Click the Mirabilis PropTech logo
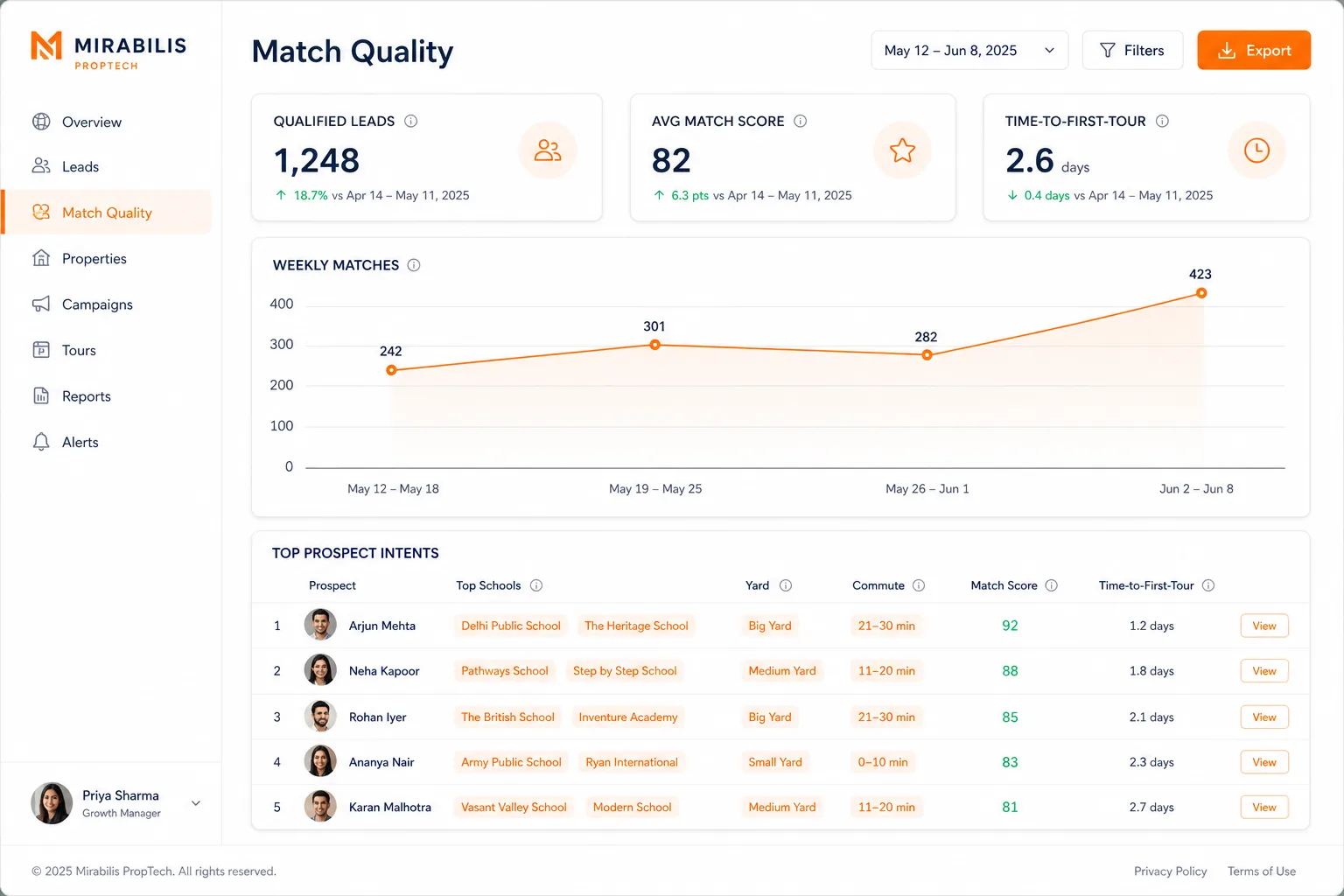This screenshot has height=896, width=1344. click(x=108, y=50)
